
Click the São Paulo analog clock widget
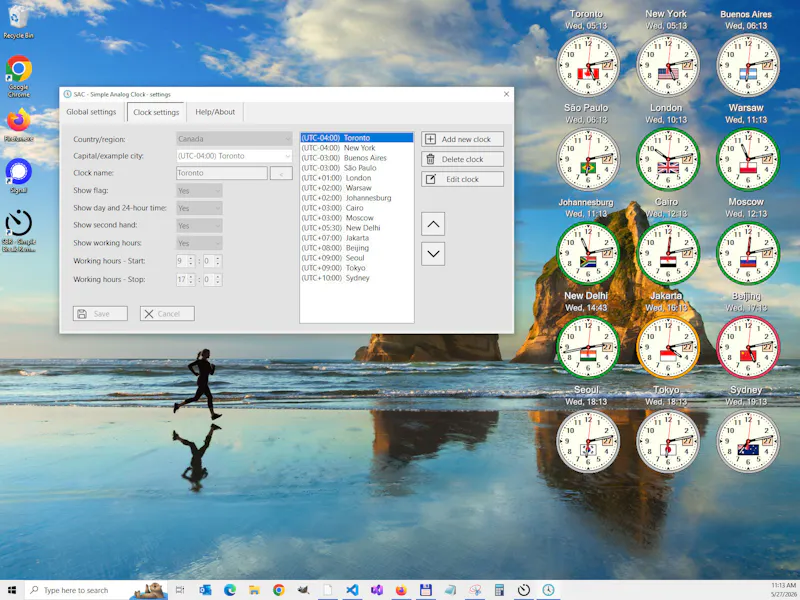[588, 159]
